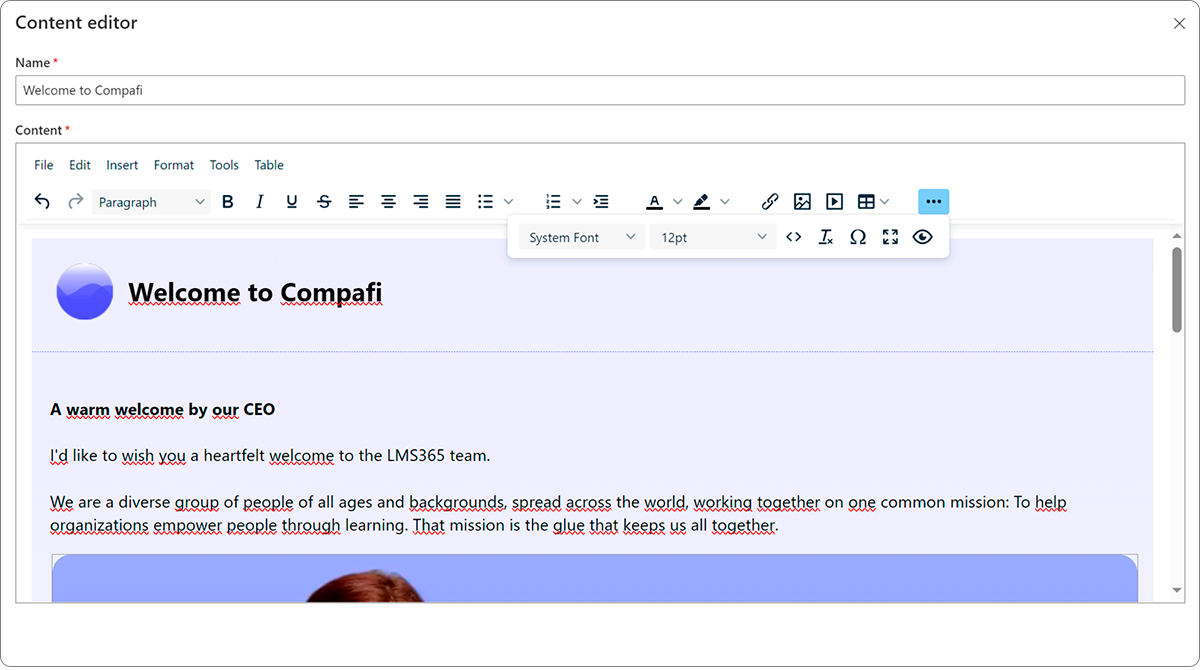This screenshot has height=670, width=1200.
Task: Open the Edit menu
Action: tap(80, 165)
